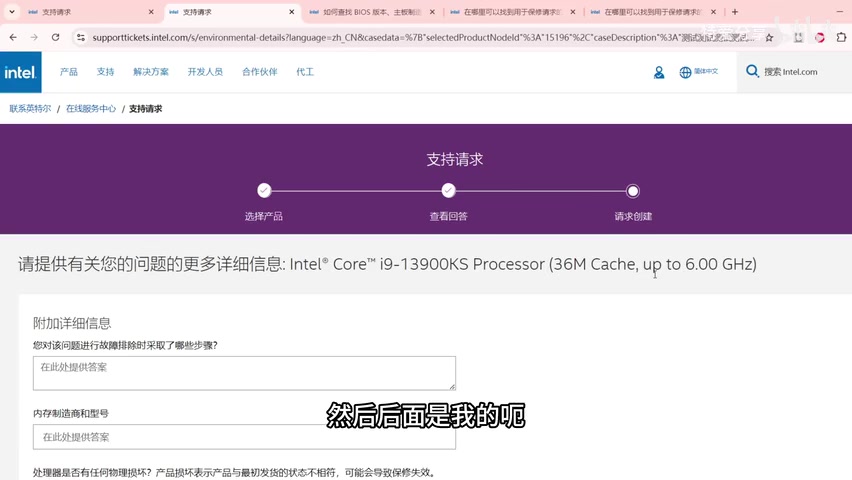Close the active 支持请求 tab
The image size is (852, 480).
tap(292, 11)
